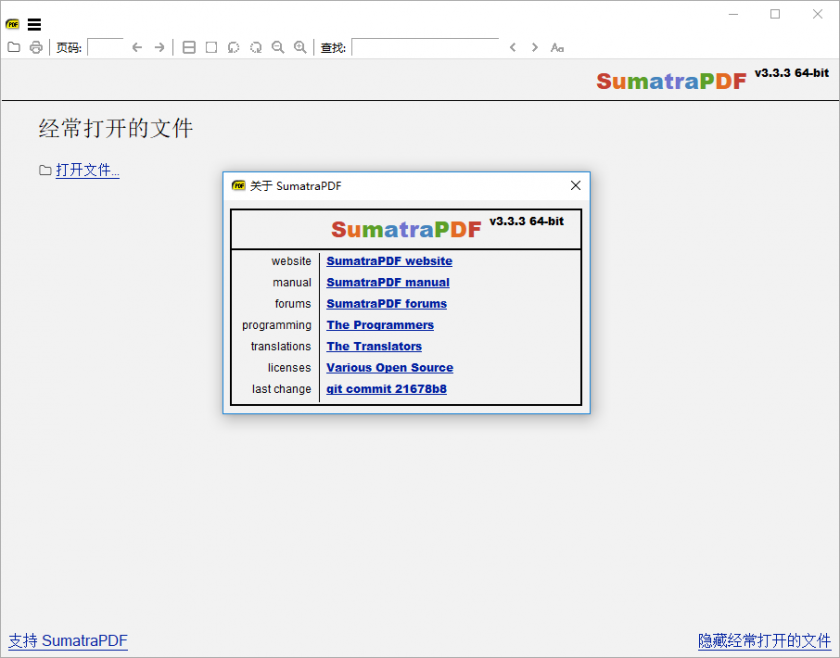Viewport: 840px width, 658px height.
Task: Open the SumatraPDF manual link
Action: click(x=388, y=282)
